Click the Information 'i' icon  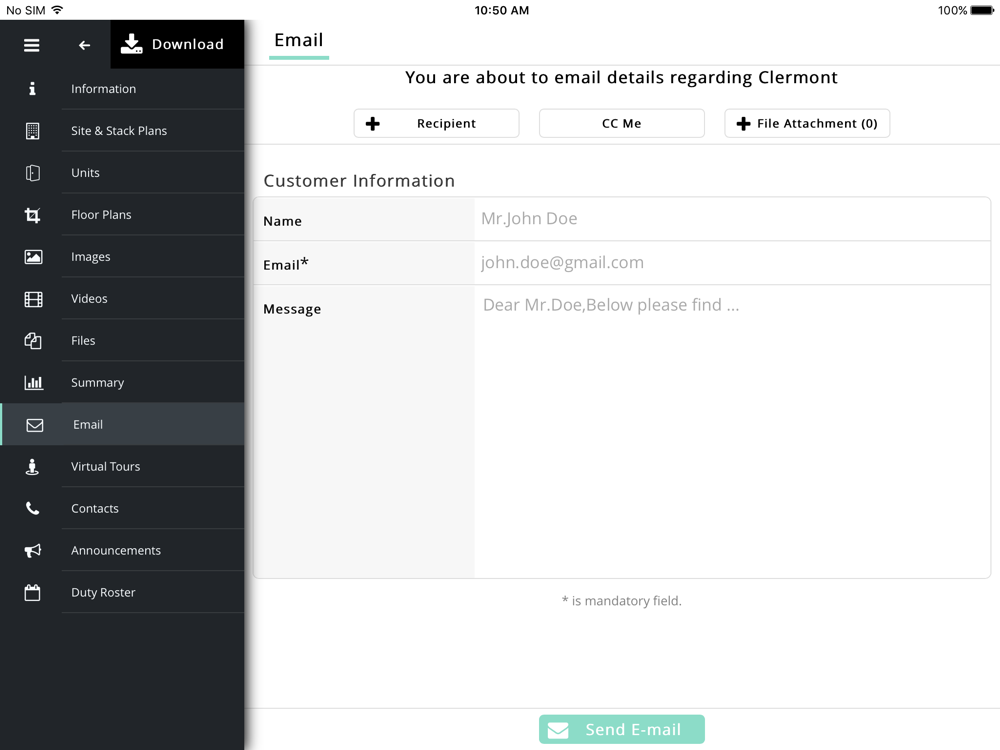(32, 89)
